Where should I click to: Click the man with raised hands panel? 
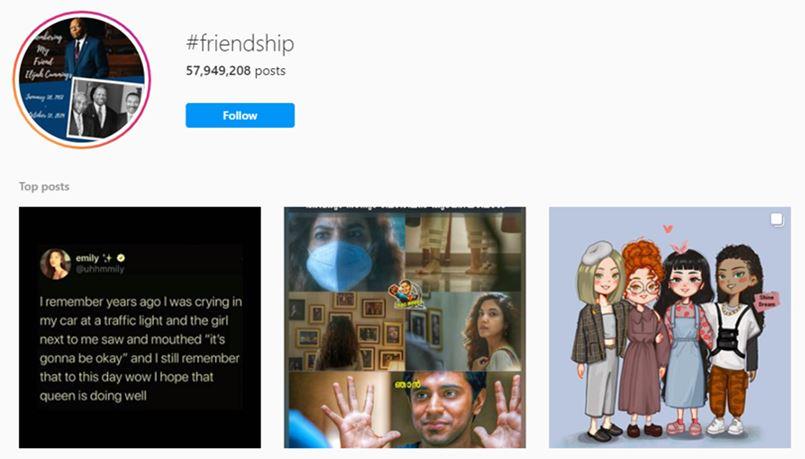pyautogui.click(x=406, y=410)
